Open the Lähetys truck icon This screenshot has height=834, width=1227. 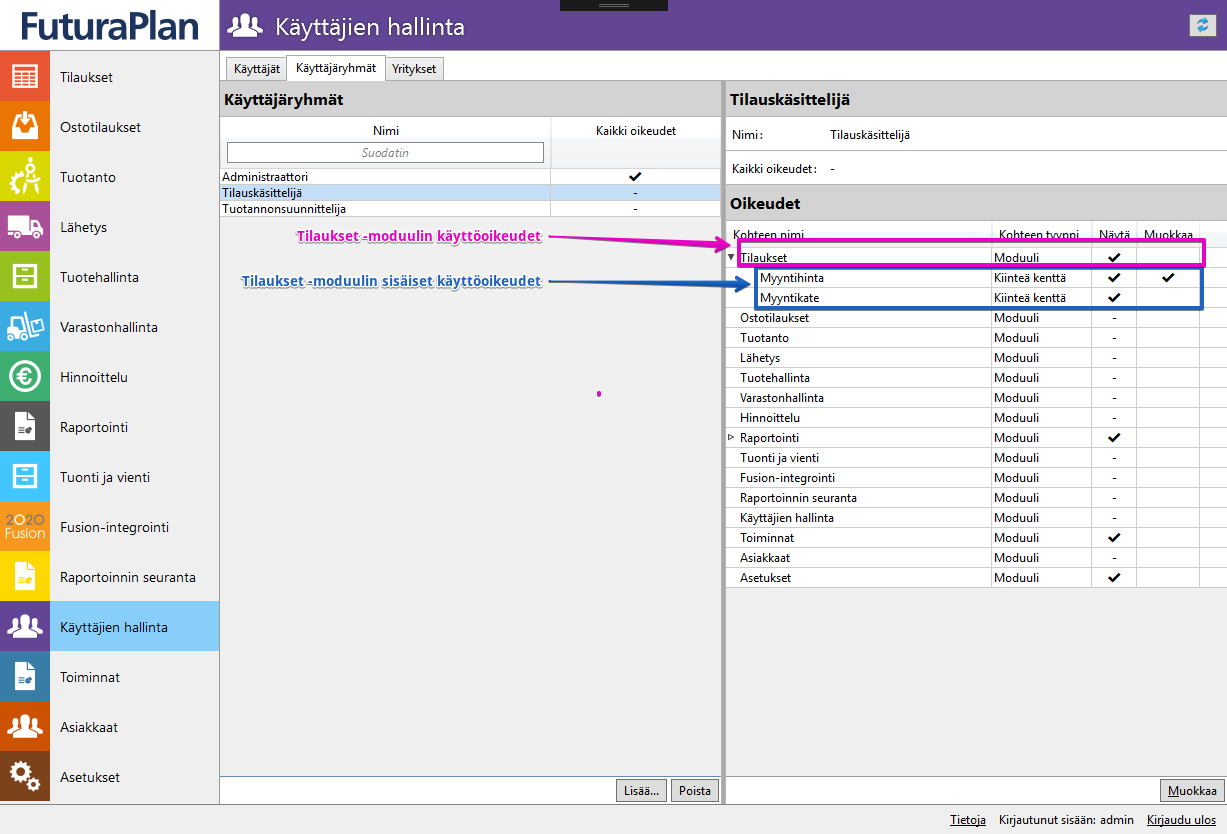(25, 227)
